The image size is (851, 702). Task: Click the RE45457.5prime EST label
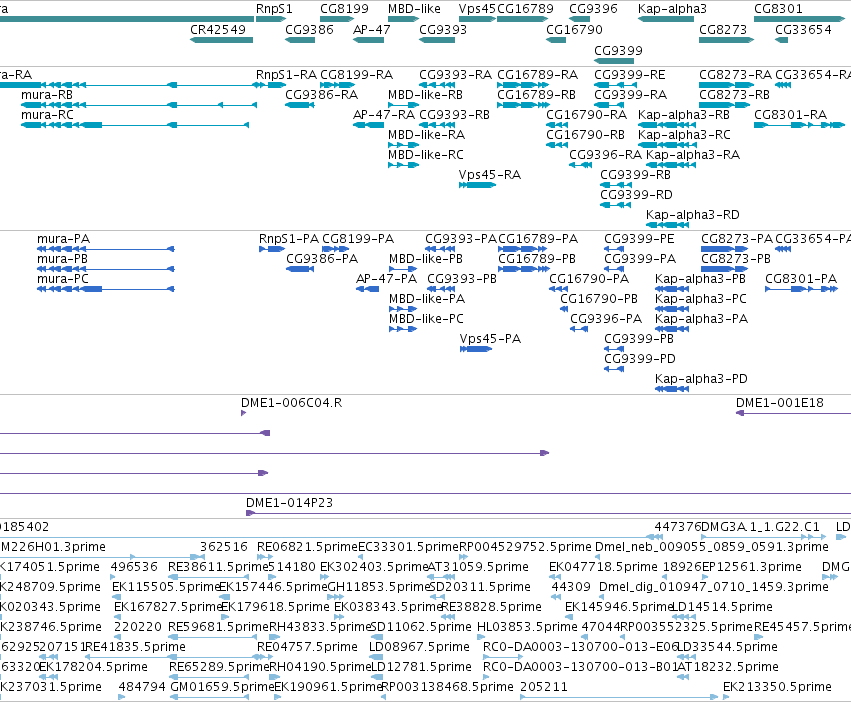pos(802,627)
